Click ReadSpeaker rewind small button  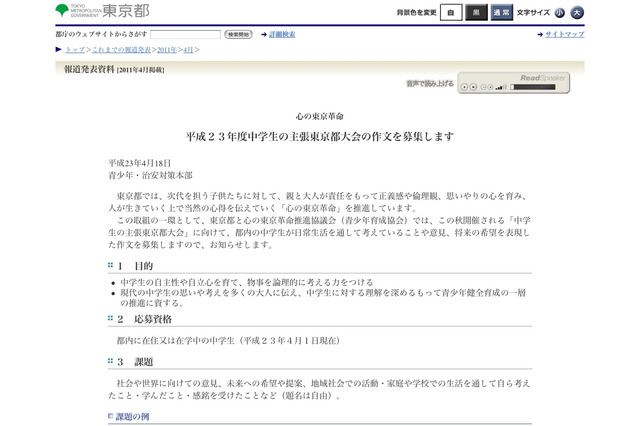[484, 87]
